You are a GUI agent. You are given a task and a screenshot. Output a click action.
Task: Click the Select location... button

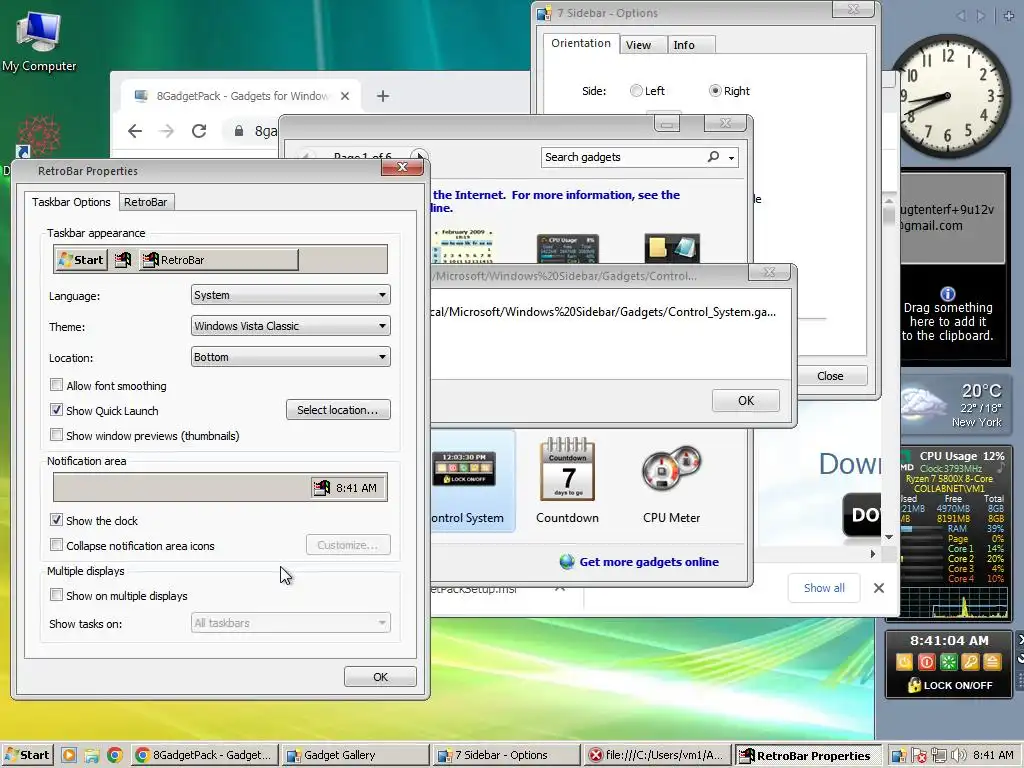(x=338, y=410)
